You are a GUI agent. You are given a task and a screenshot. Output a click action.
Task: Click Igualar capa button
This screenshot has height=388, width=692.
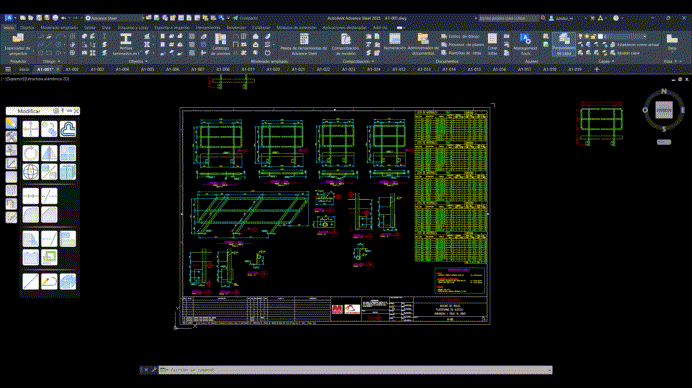[x=624, y=53]
